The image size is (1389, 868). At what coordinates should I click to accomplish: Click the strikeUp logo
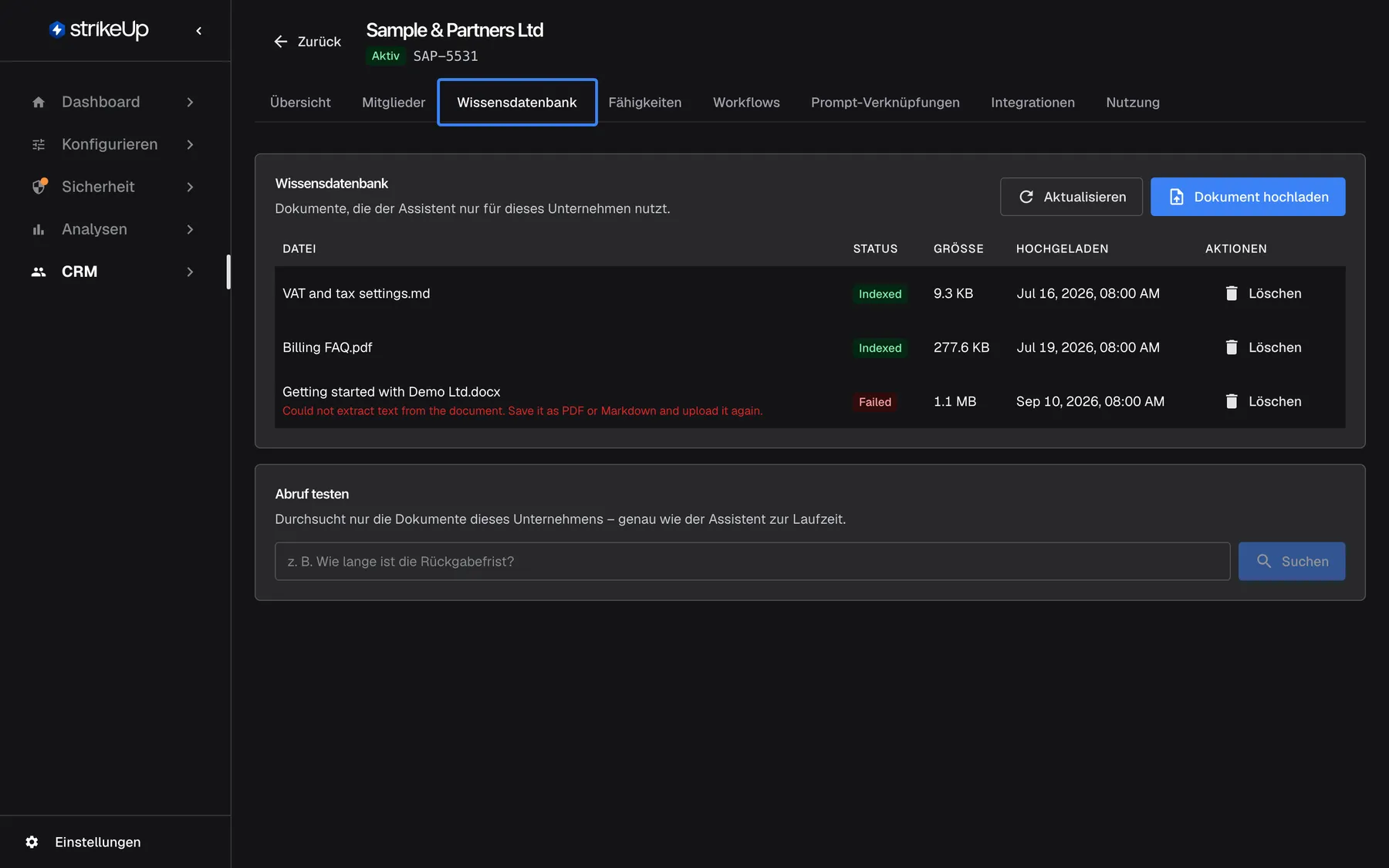[99, 30]
